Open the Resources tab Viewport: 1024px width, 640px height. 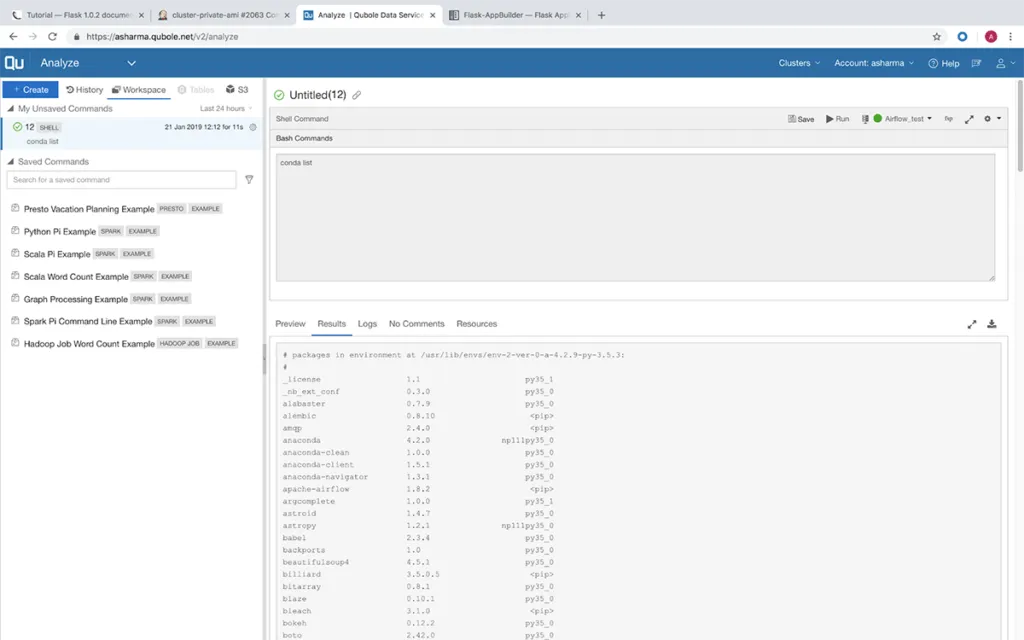pyautogui.click(x=477, y=324)
